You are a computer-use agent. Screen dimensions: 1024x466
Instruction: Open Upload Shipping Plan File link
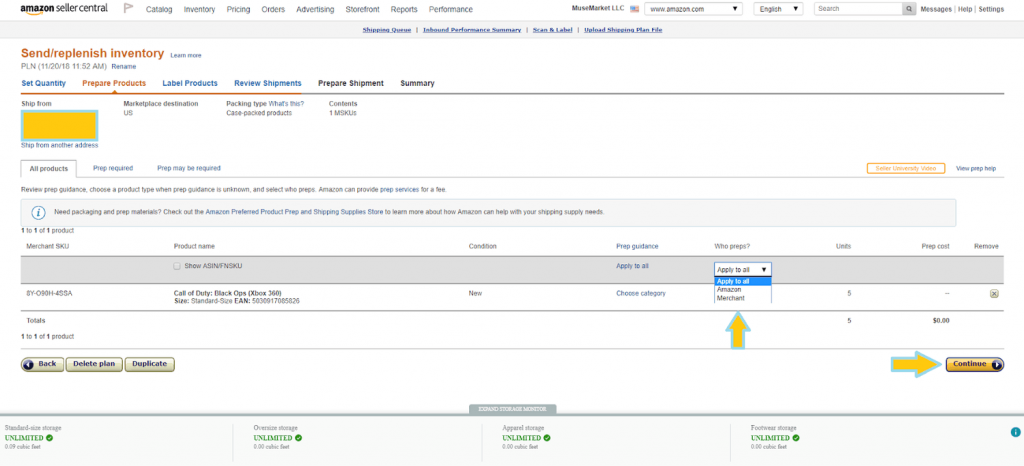tap(623, 30)
